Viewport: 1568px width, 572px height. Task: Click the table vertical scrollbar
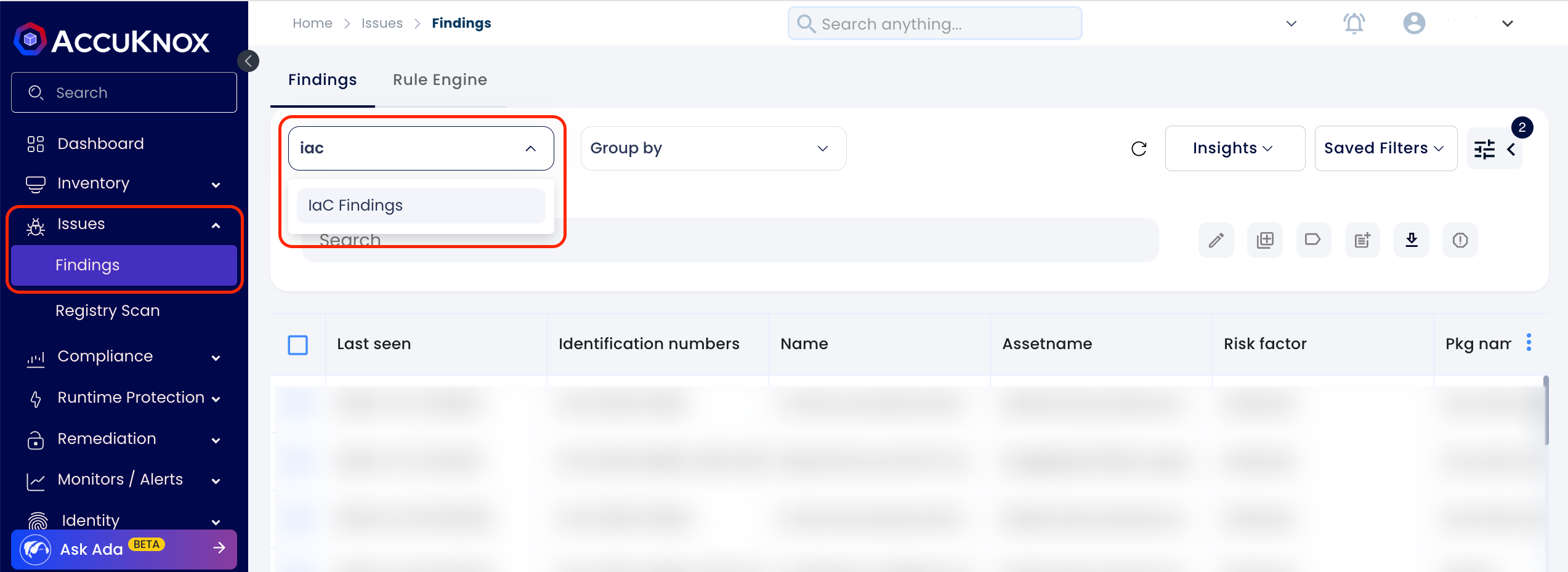point(1546,410)
